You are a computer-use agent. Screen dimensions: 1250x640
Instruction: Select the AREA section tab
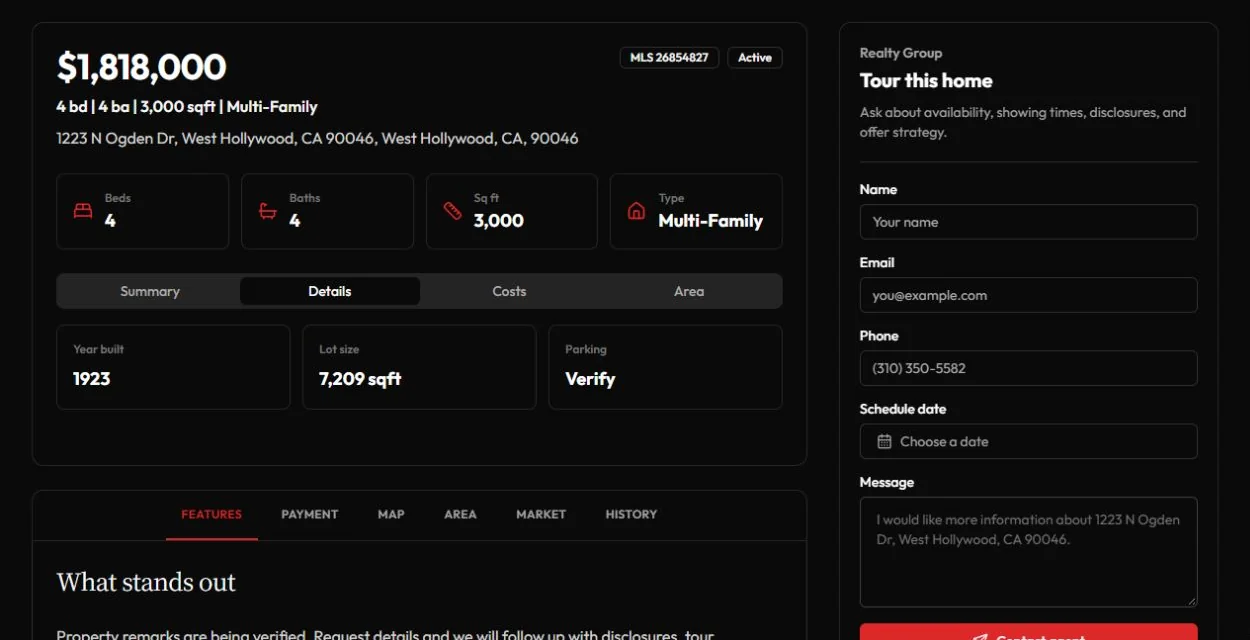460,514
